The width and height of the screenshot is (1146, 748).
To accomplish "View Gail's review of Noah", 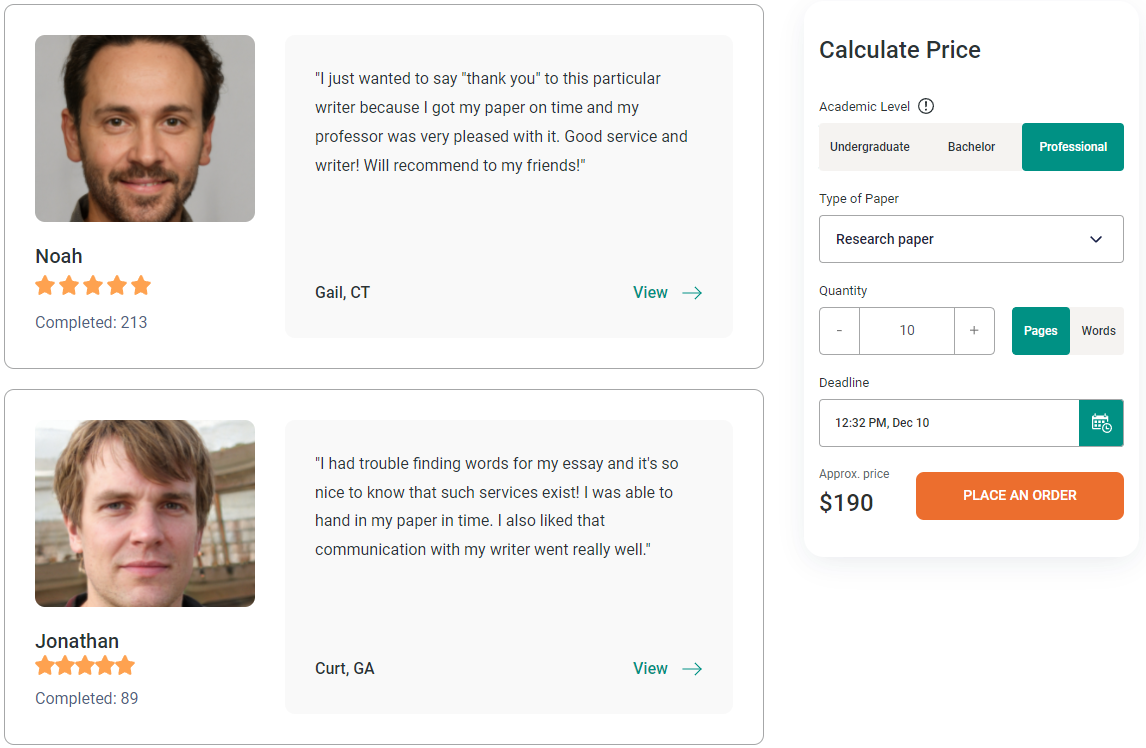I will [650, 293].
